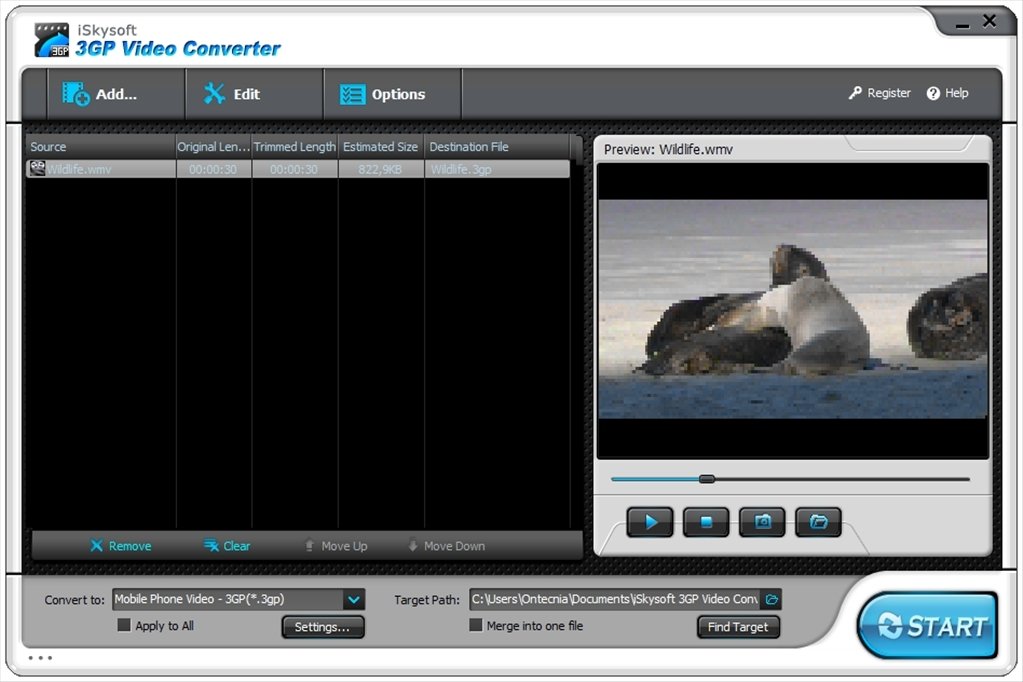
Task: Open the snapshot folder icon
Action: tap(818, 522)
